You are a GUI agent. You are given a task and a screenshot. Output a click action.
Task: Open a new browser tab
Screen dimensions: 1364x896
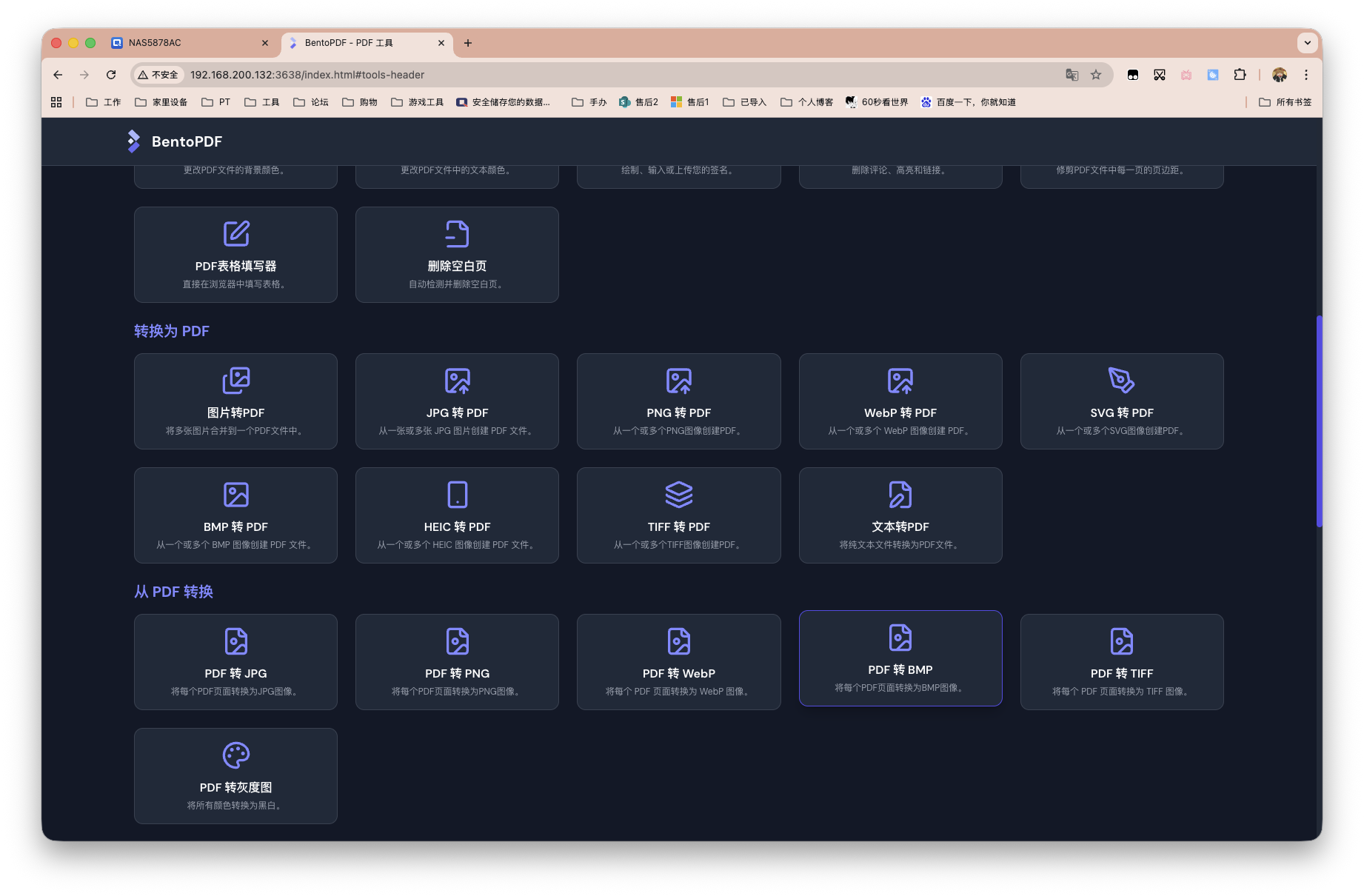(x=468, y=43)
